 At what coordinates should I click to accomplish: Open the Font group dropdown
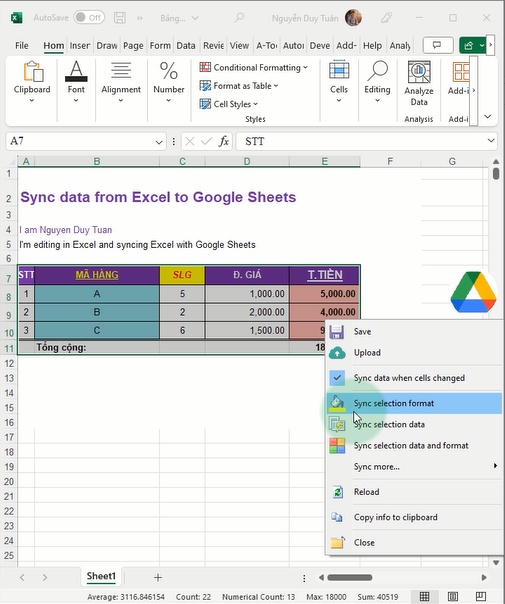[76, 82]
